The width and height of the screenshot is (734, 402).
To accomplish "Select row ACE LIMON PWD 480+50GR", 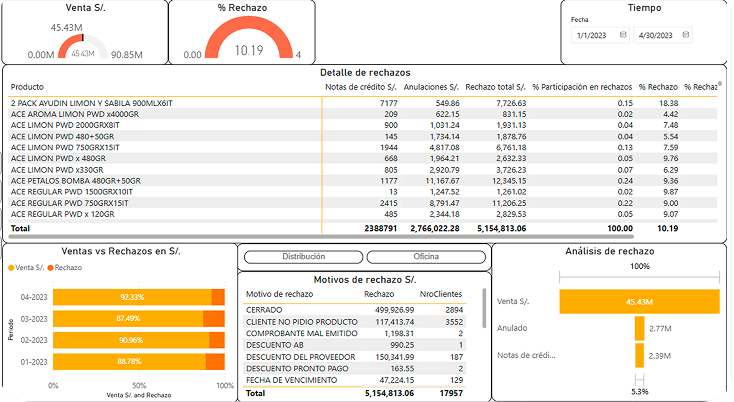I will tap(362, 136).
